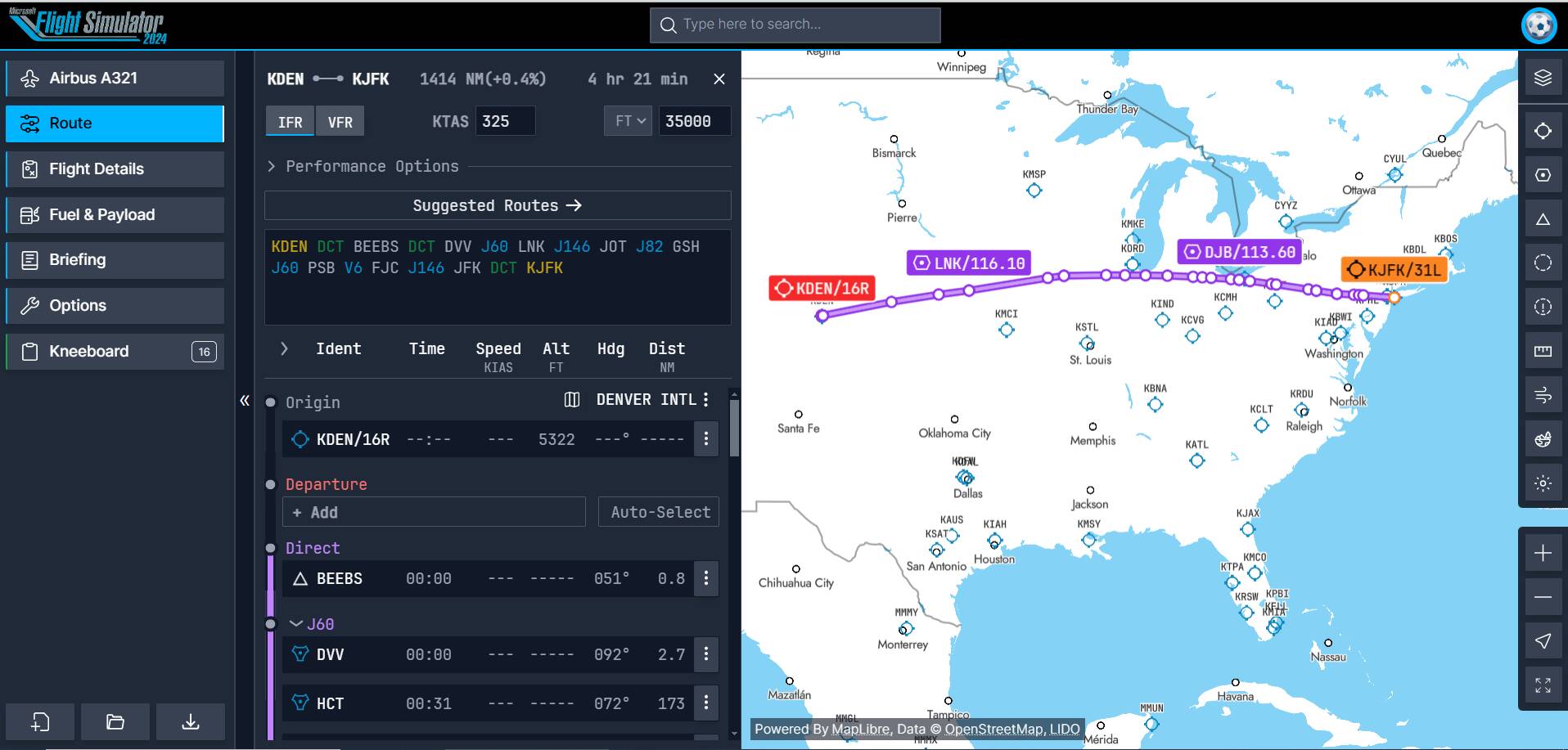Switch flight rules to VFR
This screenshot has width=1568, height=750.
pos(340,121)
